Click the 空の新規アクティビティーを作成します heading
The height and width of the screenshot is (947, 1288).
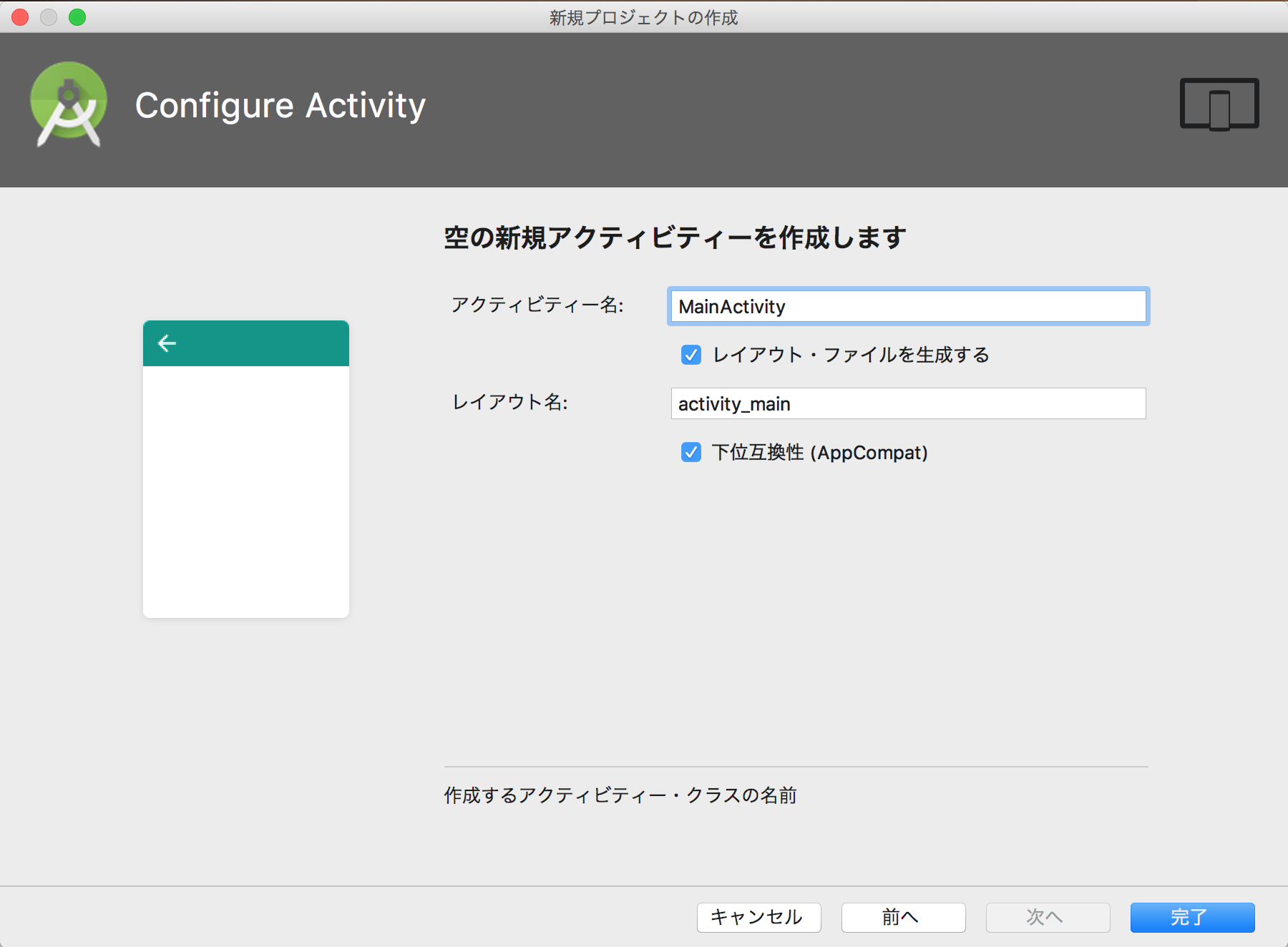pos(675,237)
